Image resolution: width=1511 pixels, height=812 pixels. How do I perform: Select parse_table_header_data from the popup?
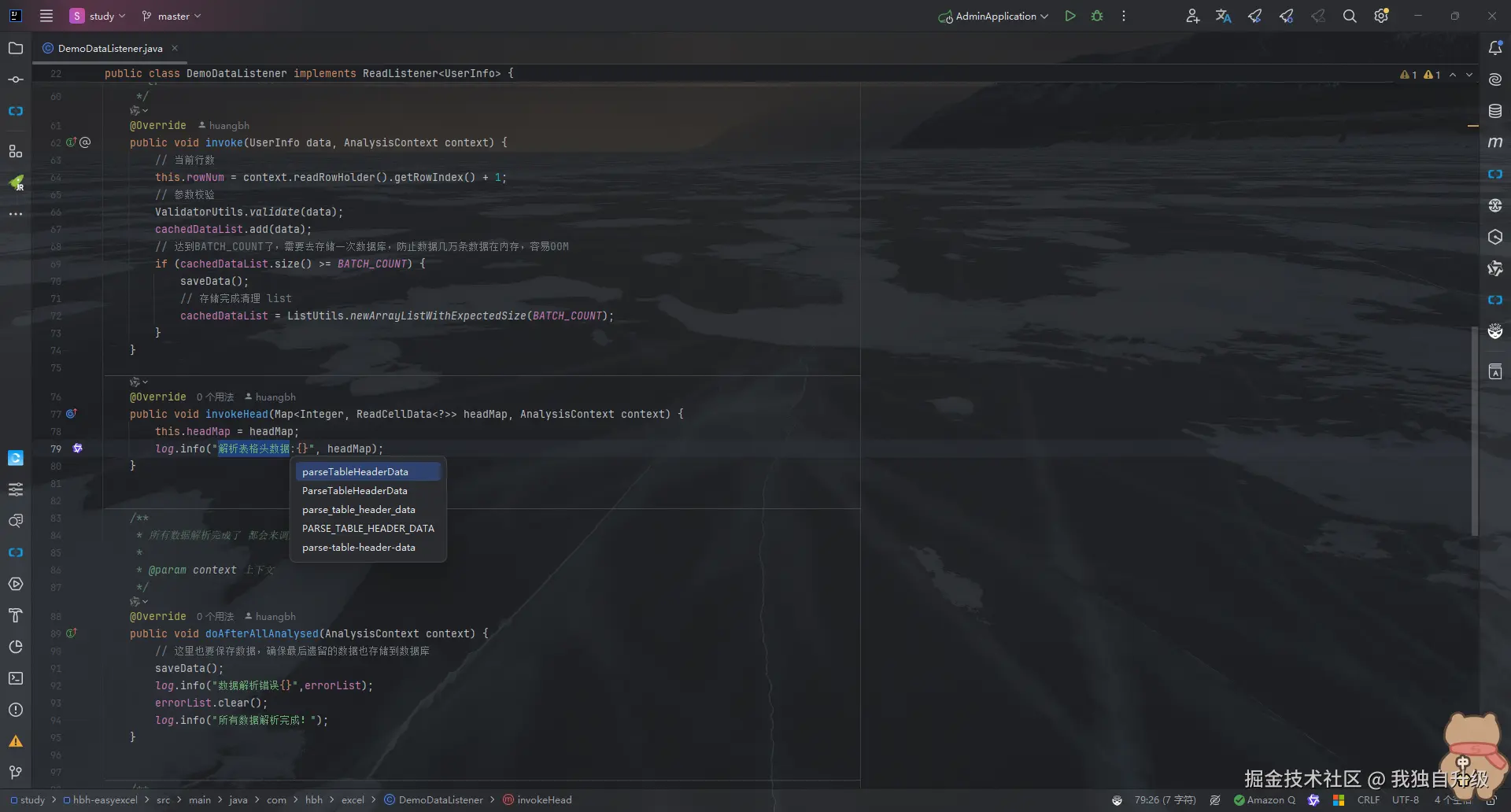[x=359, y=510]
